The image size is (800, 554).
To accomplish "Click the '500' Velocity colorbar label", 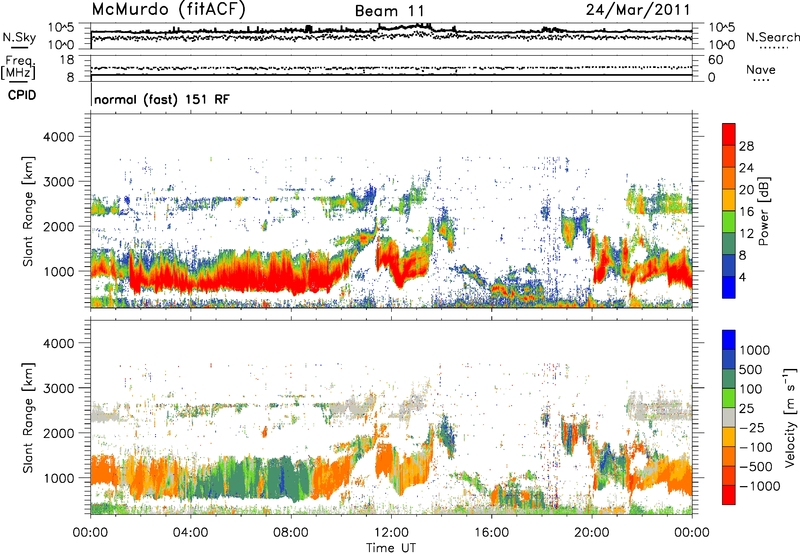I will point(751,369).
